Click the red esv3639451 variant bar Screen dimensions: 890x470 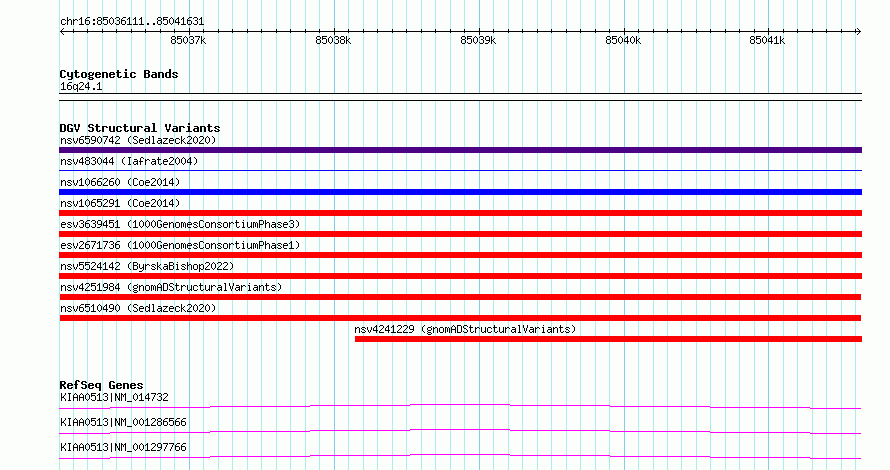point(460,234)
